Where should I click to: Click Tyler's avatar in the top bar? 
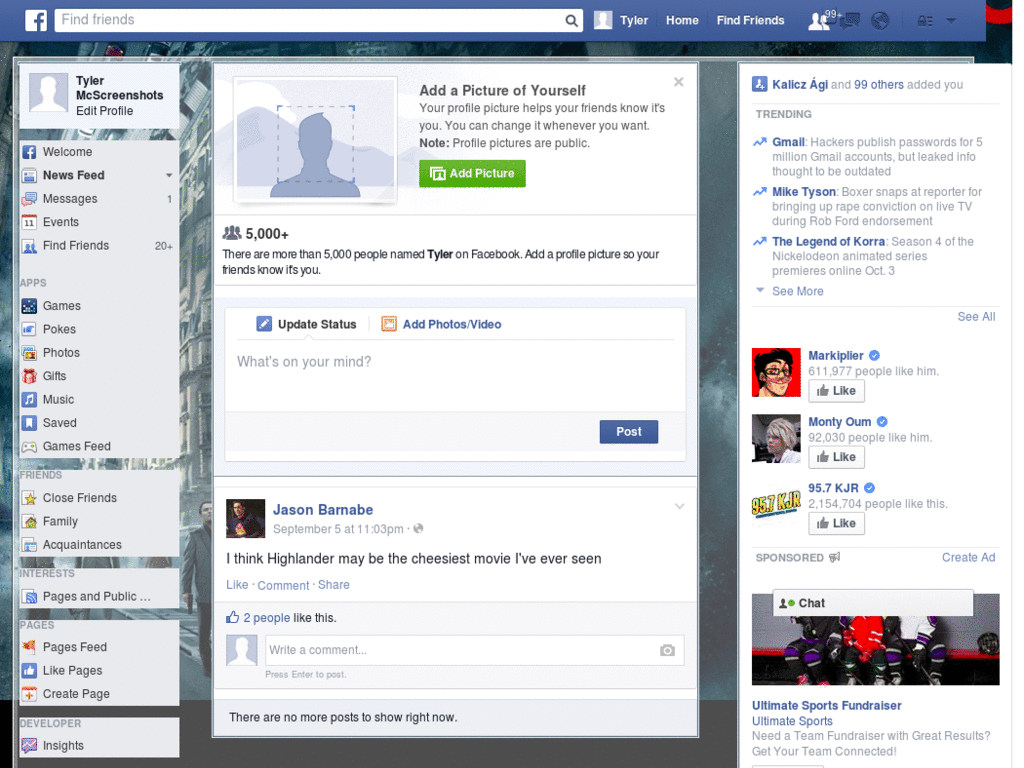(x=603, y=20)
